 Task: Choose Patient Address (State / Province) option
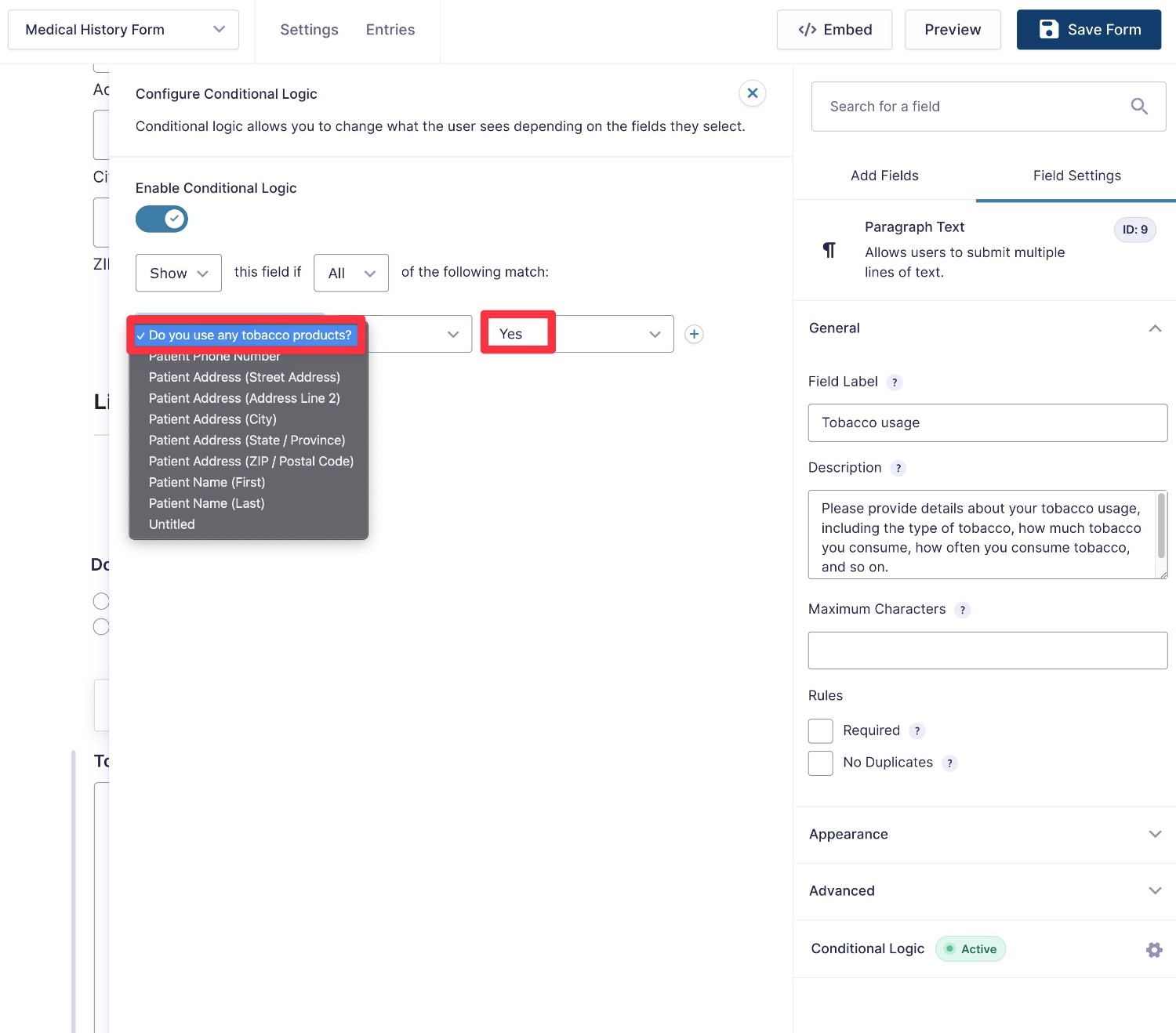pyautogui.click(x=247, y=440)
